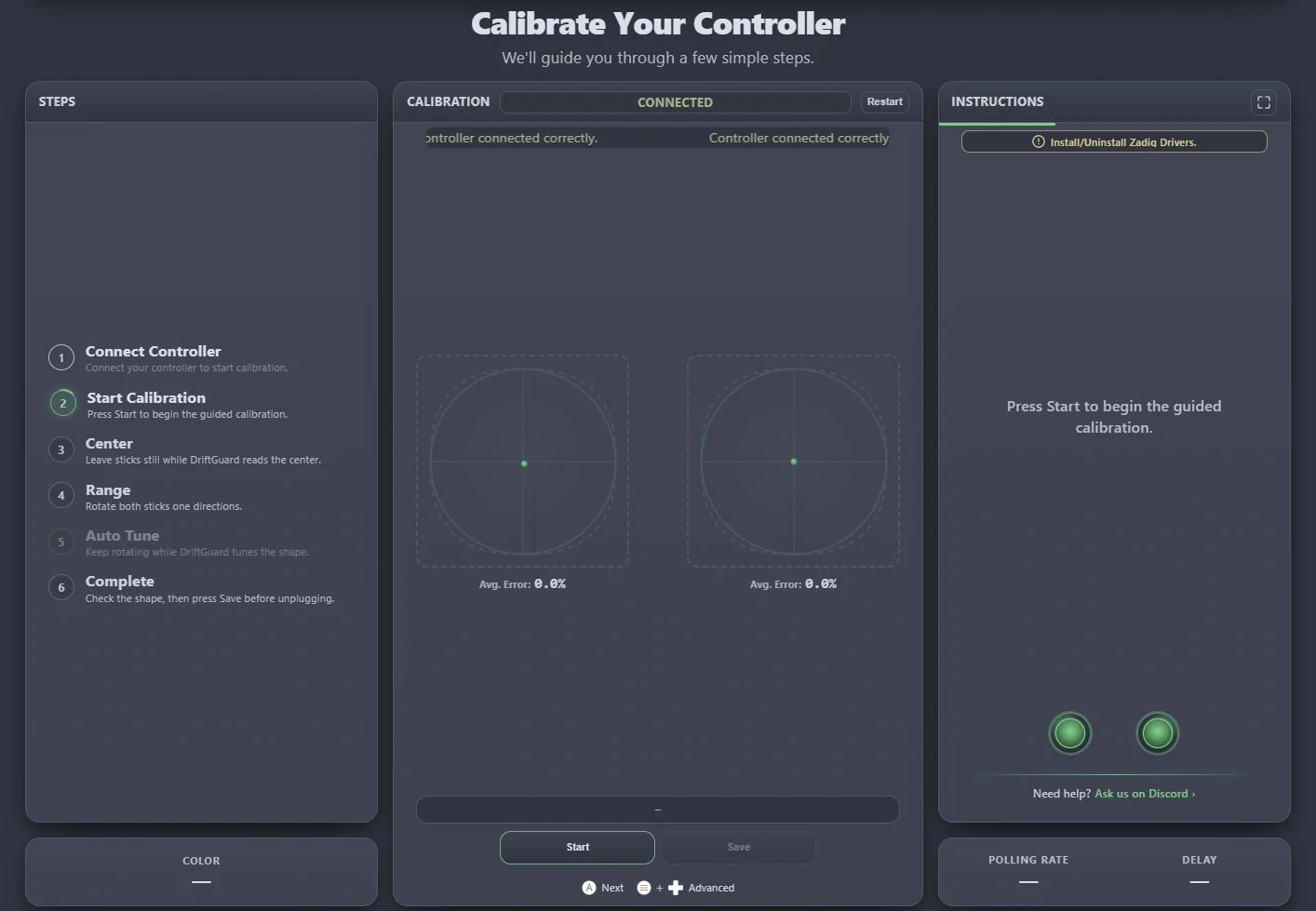Click the right stick Avg. Error readout
1316x911 pixels.
tap(793, 584)
